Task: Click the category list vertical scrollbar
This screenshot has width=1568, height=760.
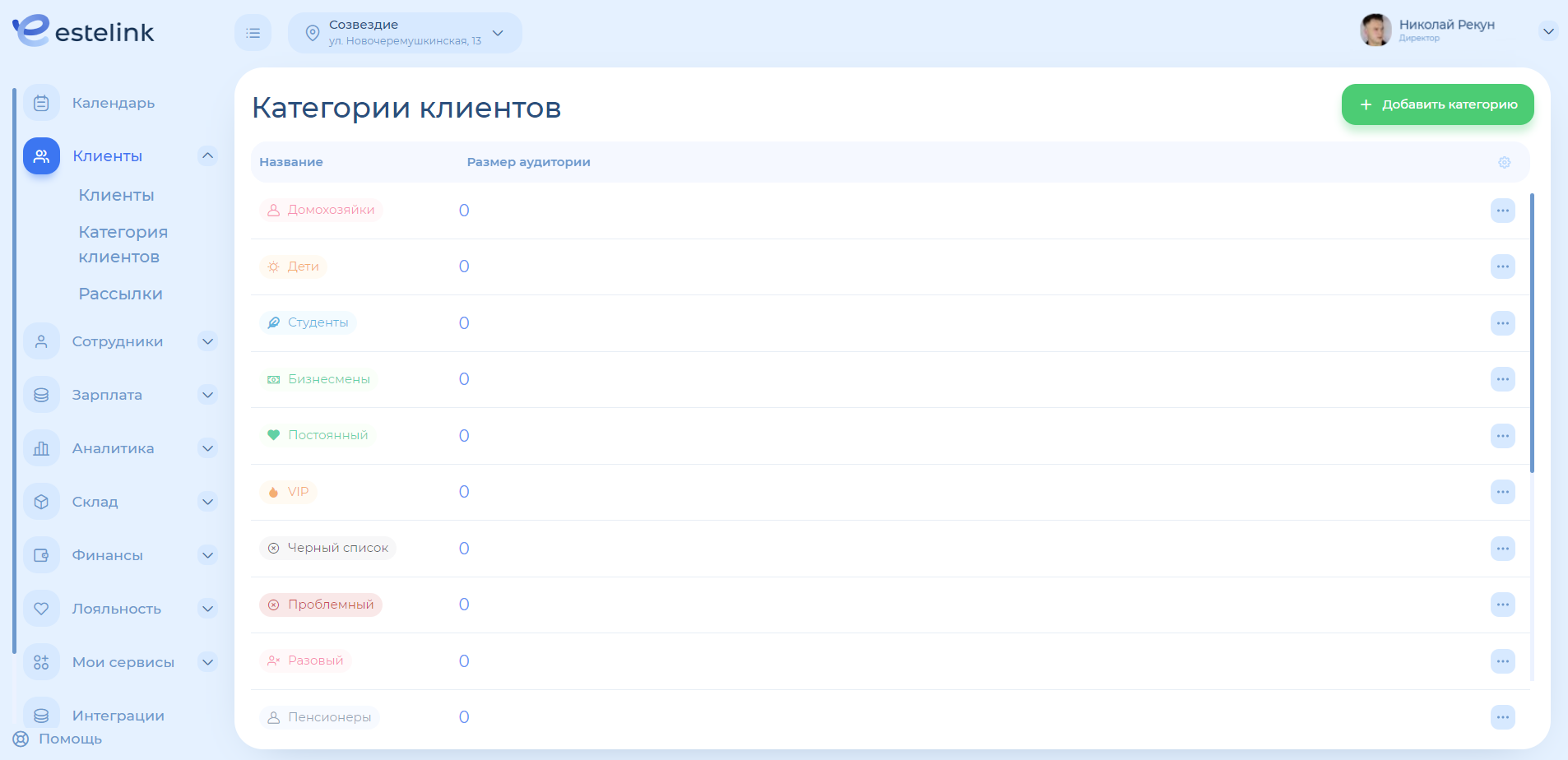Action: tap(1531, 333)
